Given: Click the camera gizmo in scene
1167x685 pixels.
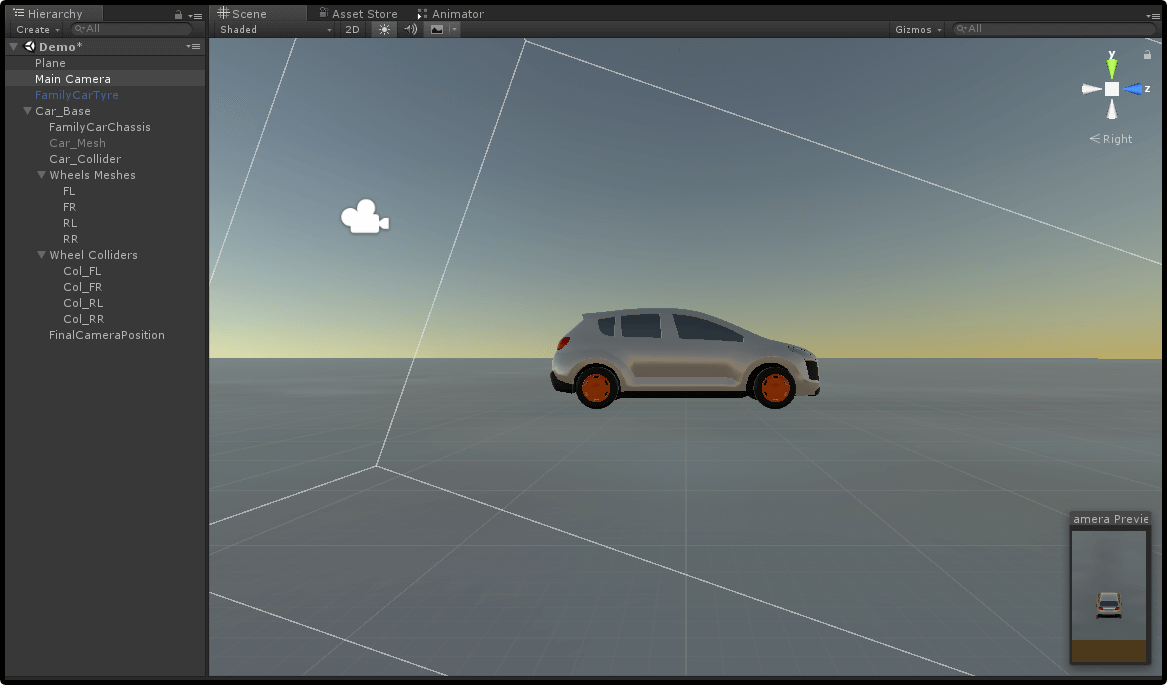Looking at the screenshot, I should pos(364,218).
